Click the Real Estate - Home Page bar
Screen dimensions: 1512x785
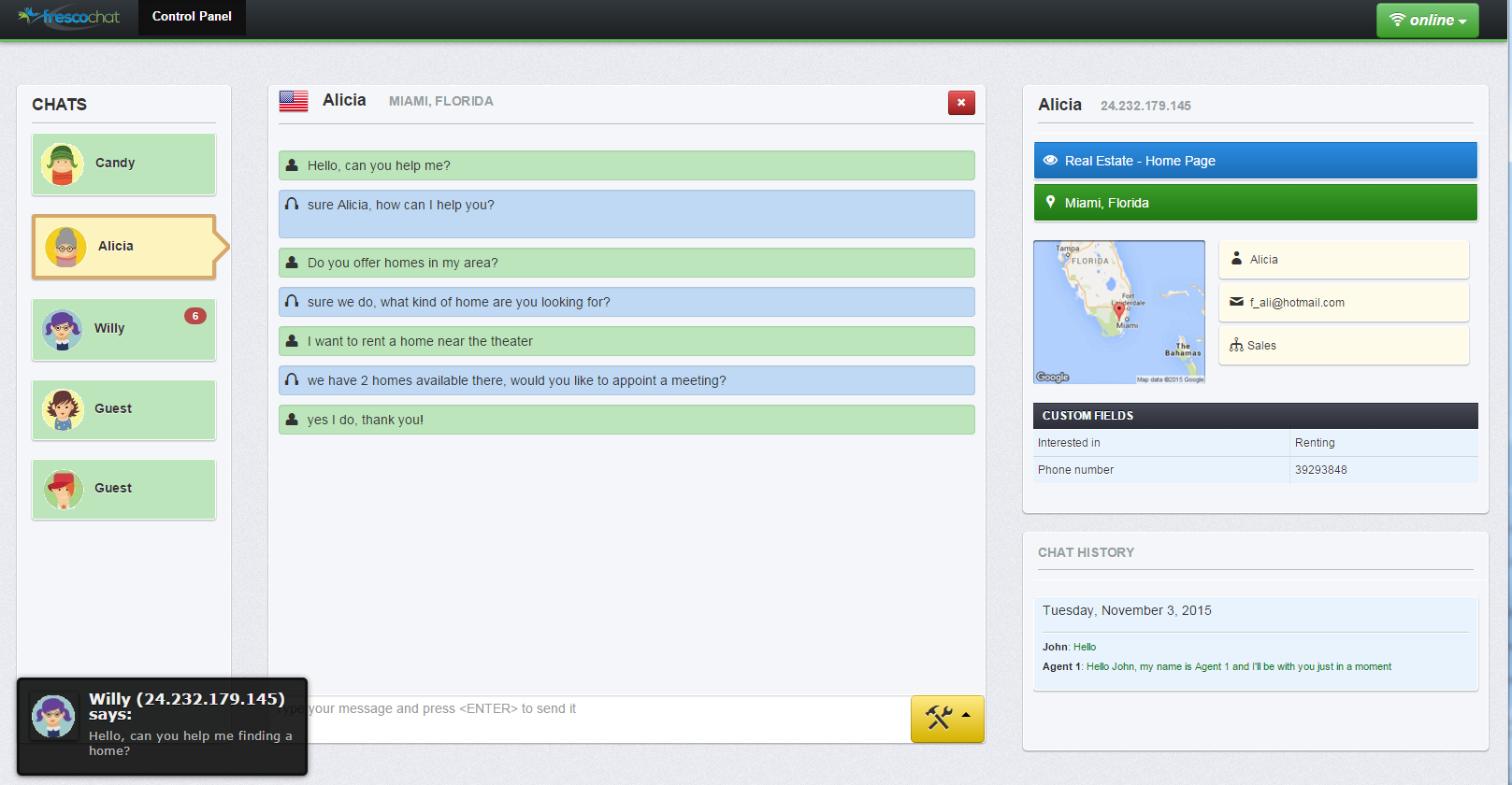pos(1255,160)
